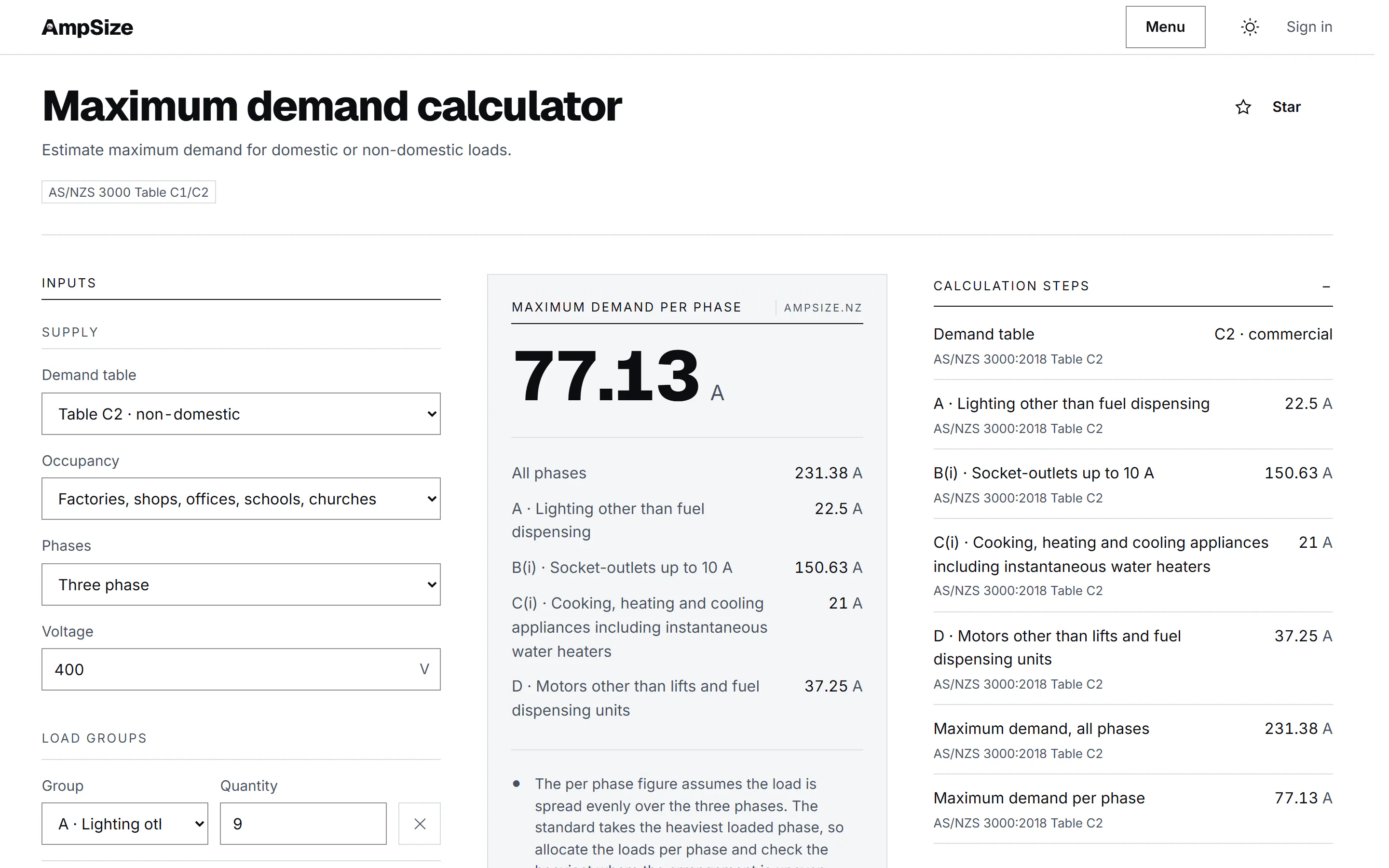This screenshot has height=868, width=1389.
Task: Click C2 · commercial value in calculation steps
Action: click(x=1273, y=334)
